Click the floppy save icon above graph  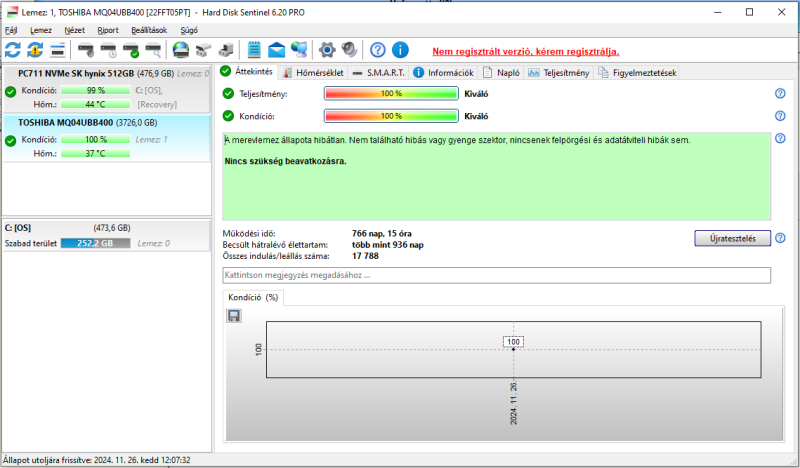point(234,316)
